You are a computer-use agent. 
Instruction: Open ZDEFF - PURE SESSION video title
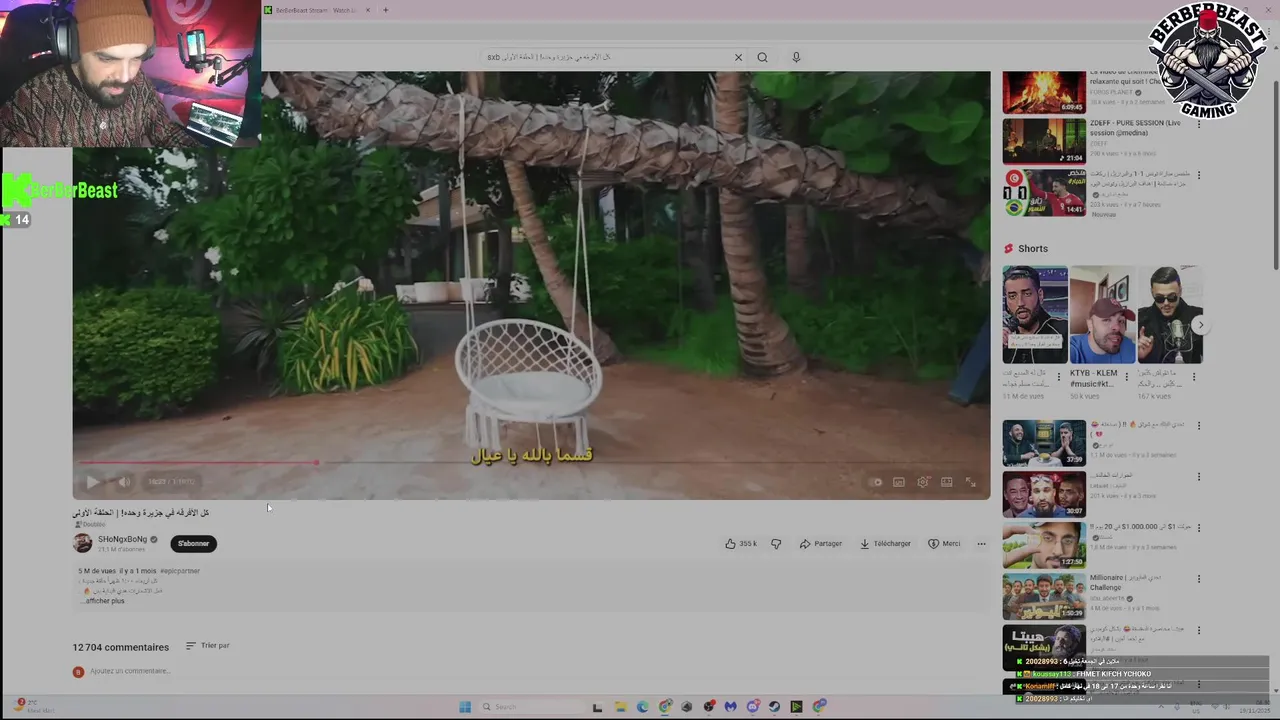coord(1135,127)
